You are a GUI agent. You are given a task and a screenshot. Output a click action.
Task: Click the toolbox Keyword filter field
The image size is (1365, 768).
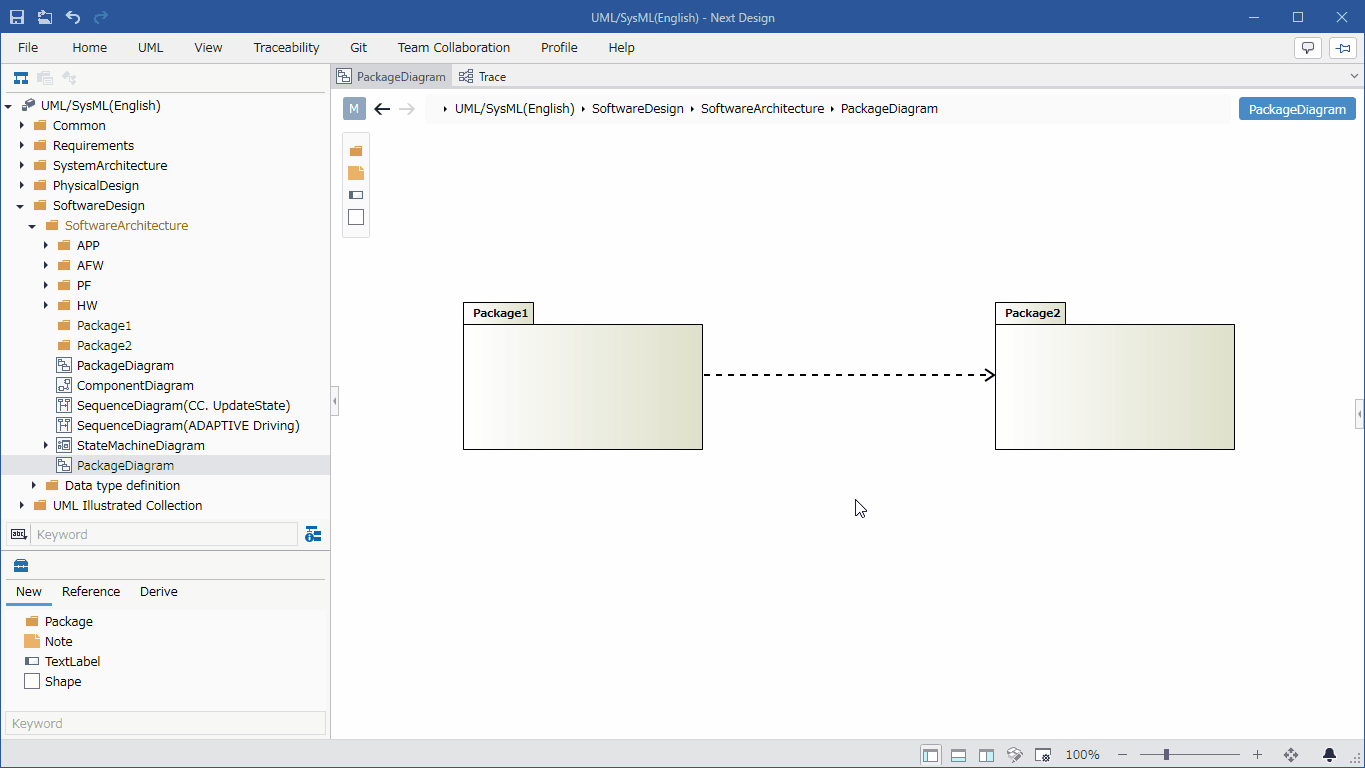[x=166, y=723]
